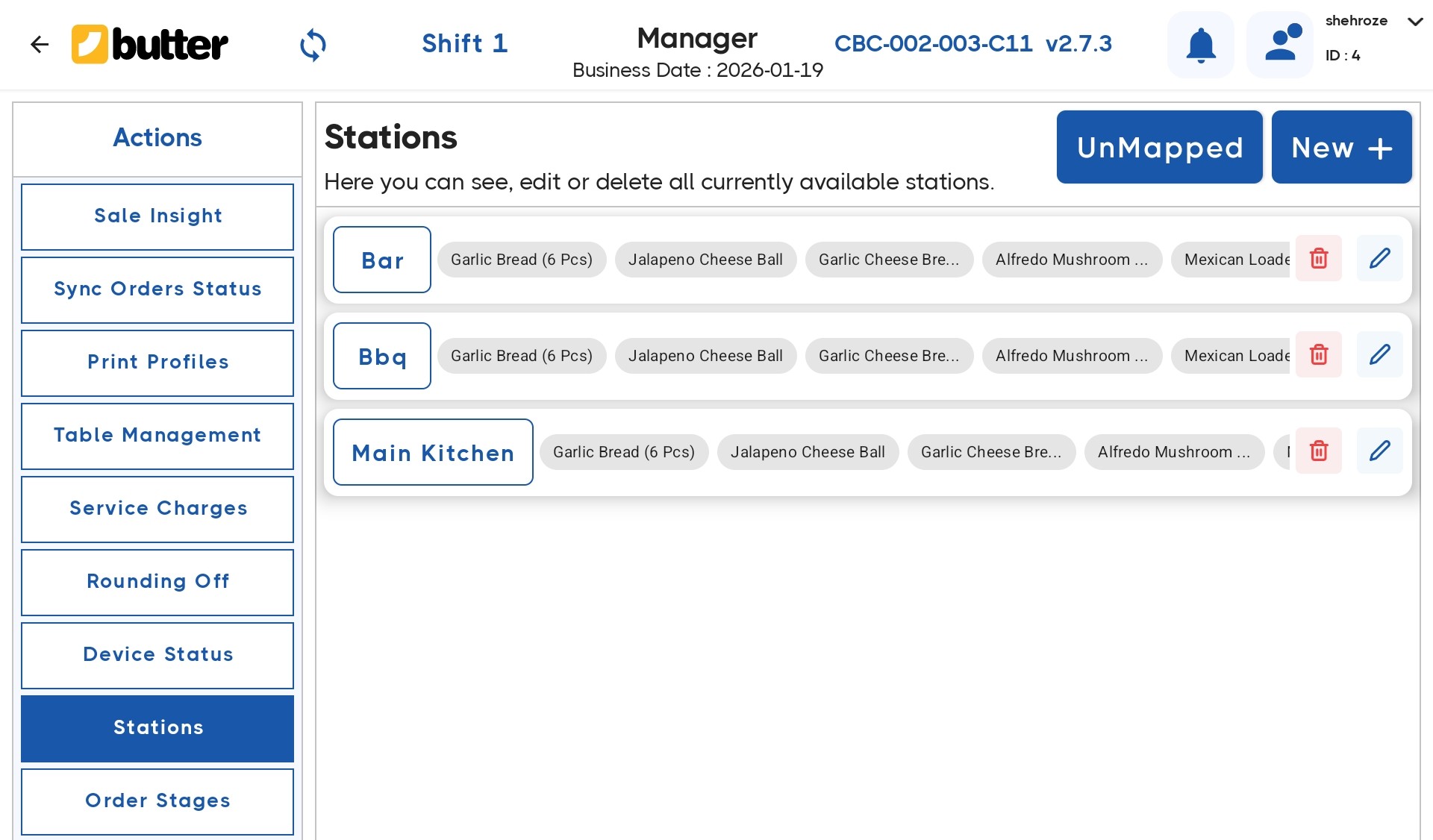1433x840 pixels.
Task: Click the Shift 1 label
Action: coord(464,43)
